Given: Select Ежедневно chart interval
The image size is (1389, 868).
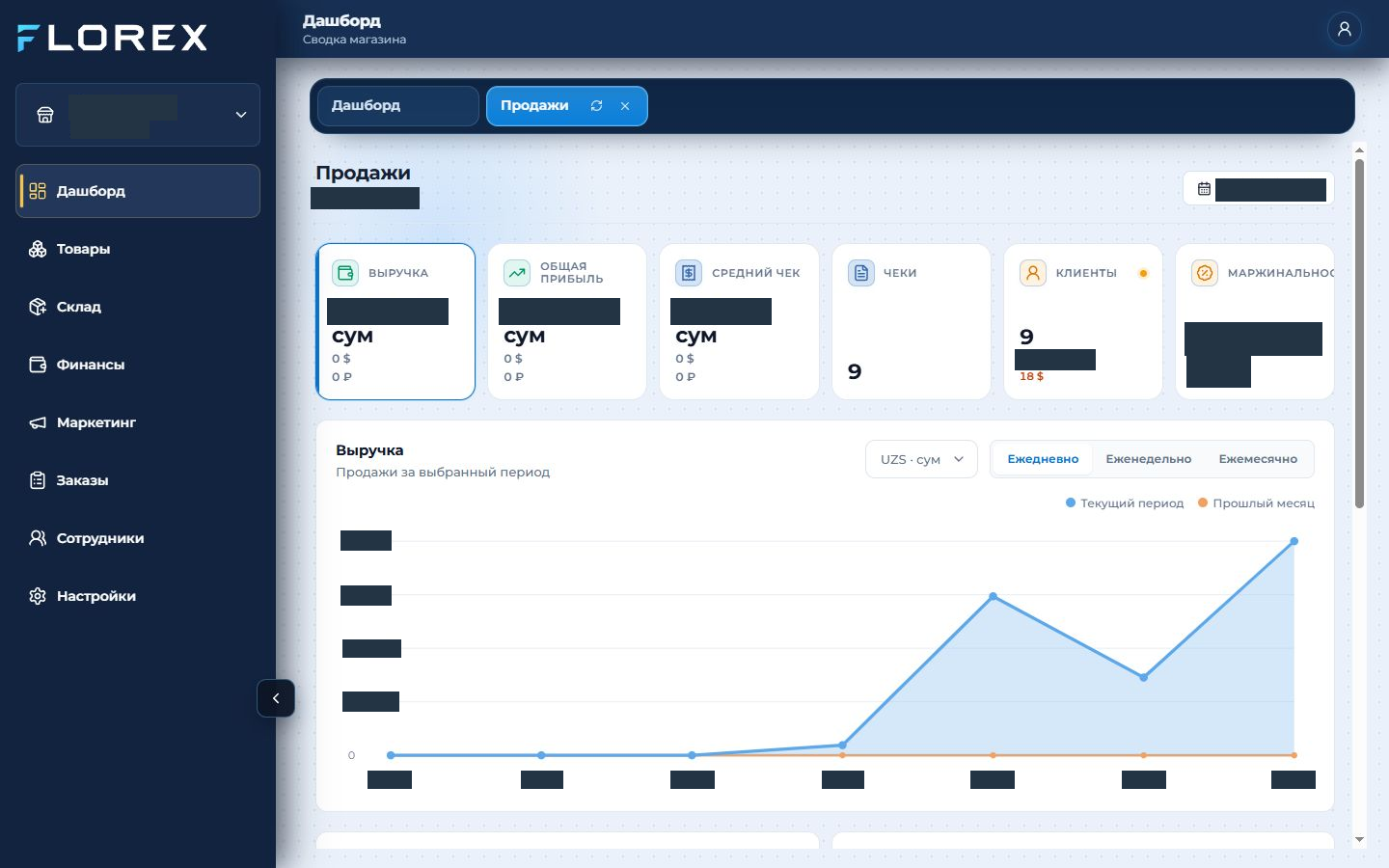Looking at the screenshot, I should (1043, 459).
